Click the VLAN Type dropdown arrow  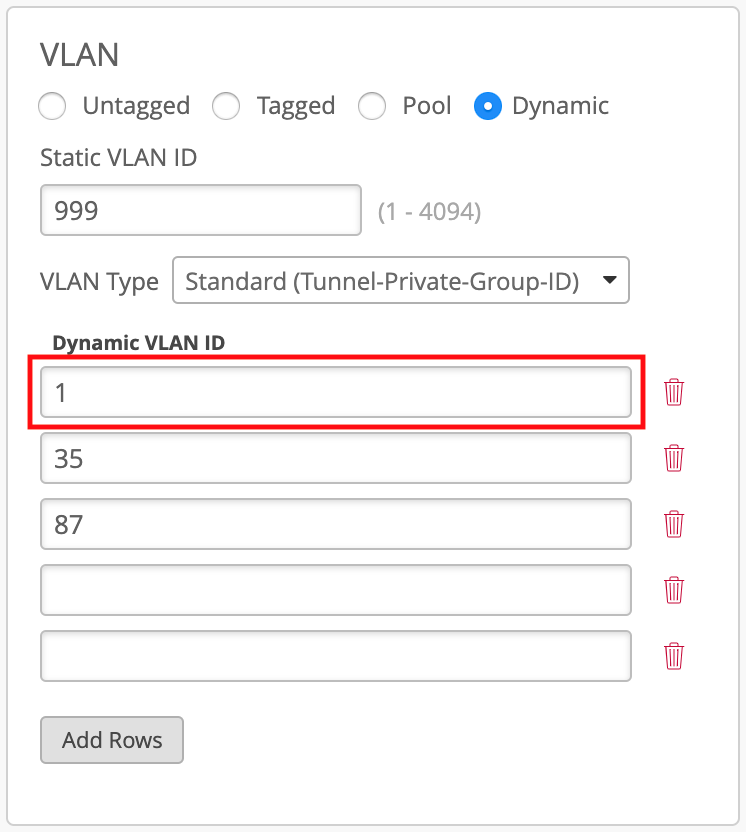pyautogui.click(x=609, y=281)
